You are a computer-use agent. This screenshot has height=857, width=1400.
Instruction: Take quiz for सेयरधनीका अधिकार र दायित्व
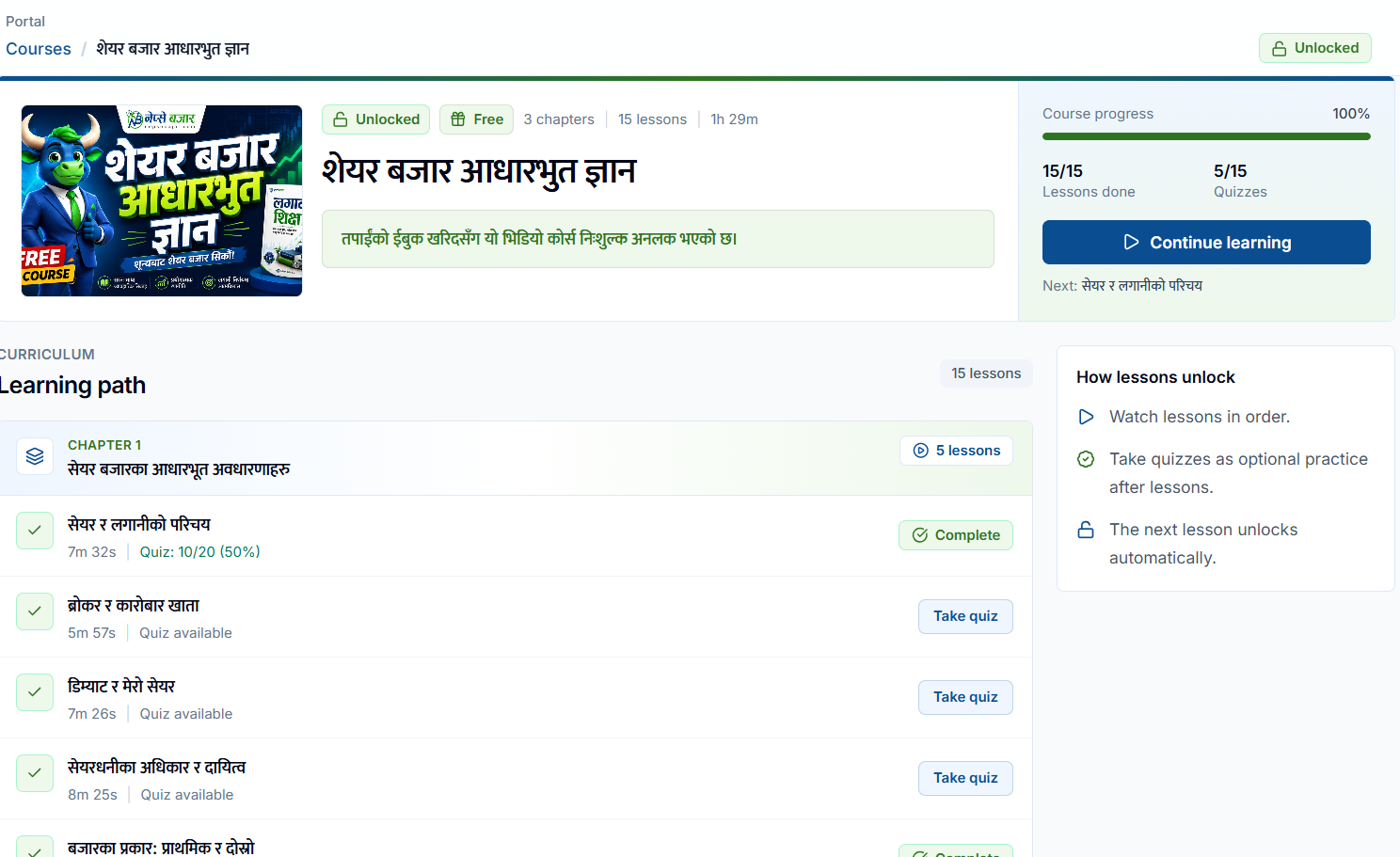tap(965, 778)
